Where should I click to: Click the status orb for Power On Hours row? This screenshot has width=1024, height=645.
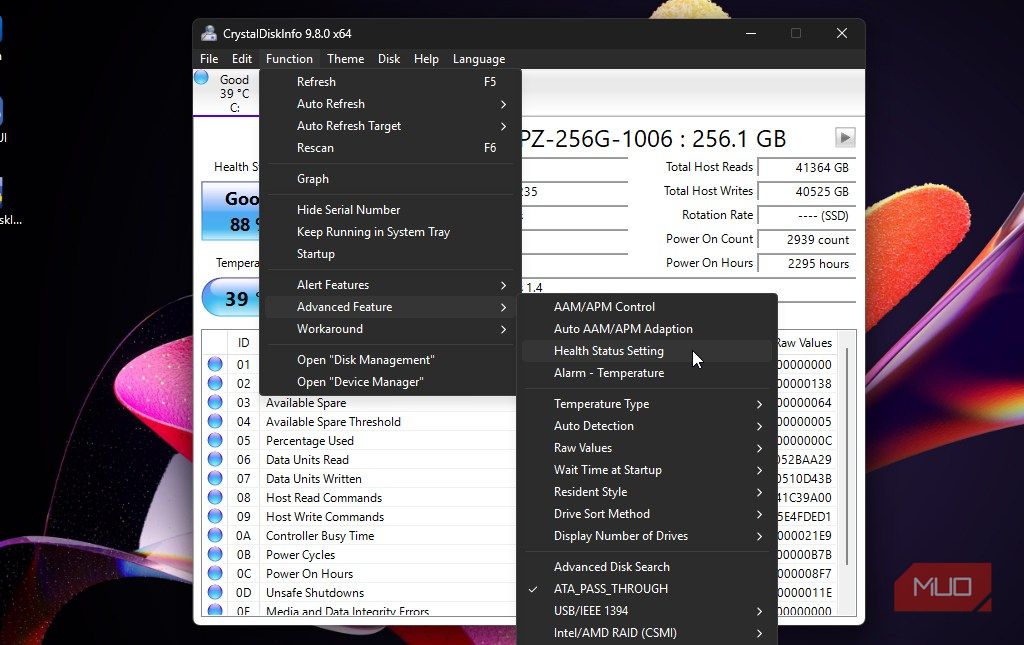215,573
